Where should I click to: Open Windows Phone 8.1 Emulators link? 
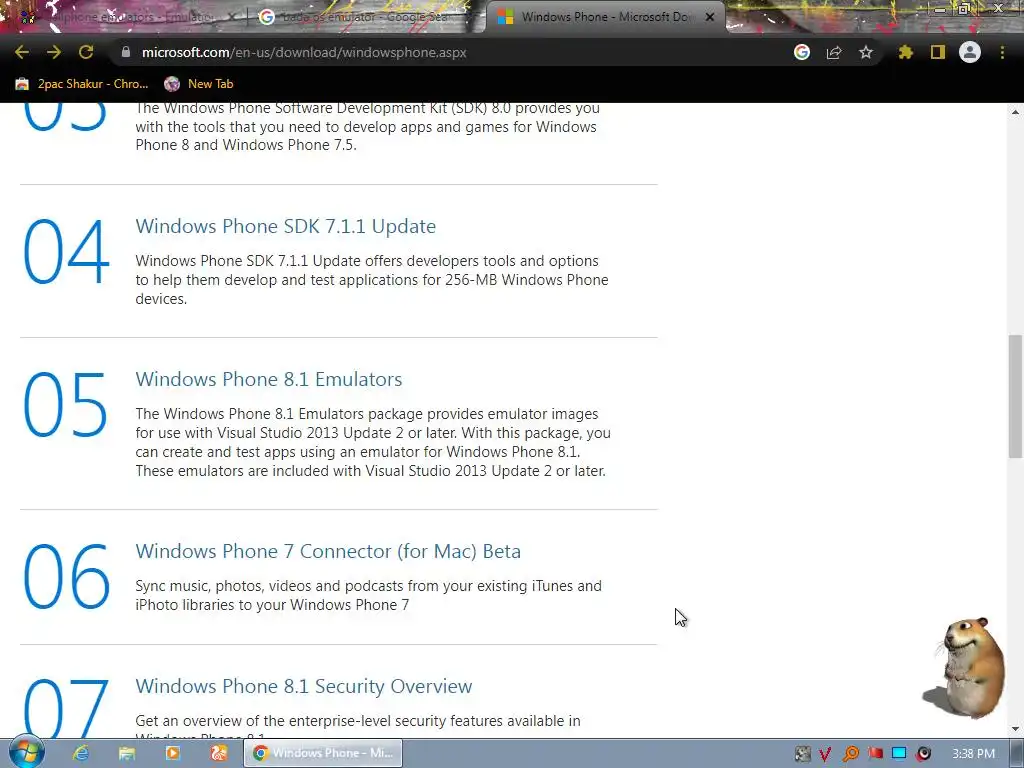[x=268, y=379]
